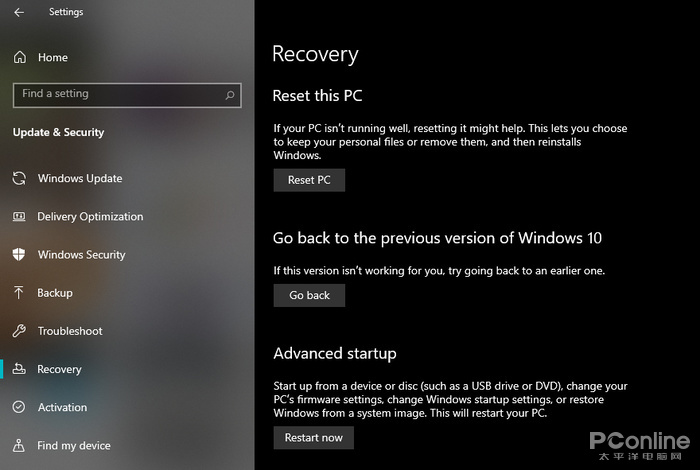
Task: Click the Activation checkmark circle icon
Action: pyautogui.click(x=19, y=407)
